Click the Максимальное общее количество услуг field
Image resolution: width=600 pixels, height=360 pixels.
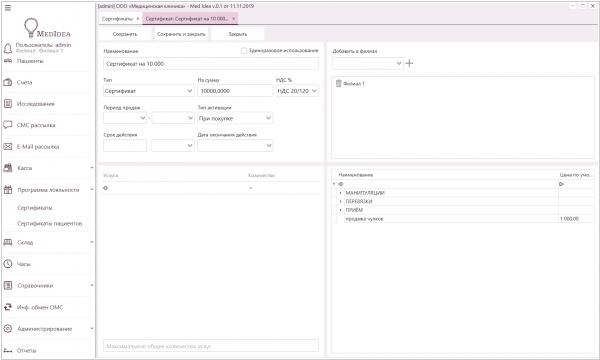(211, 346)
